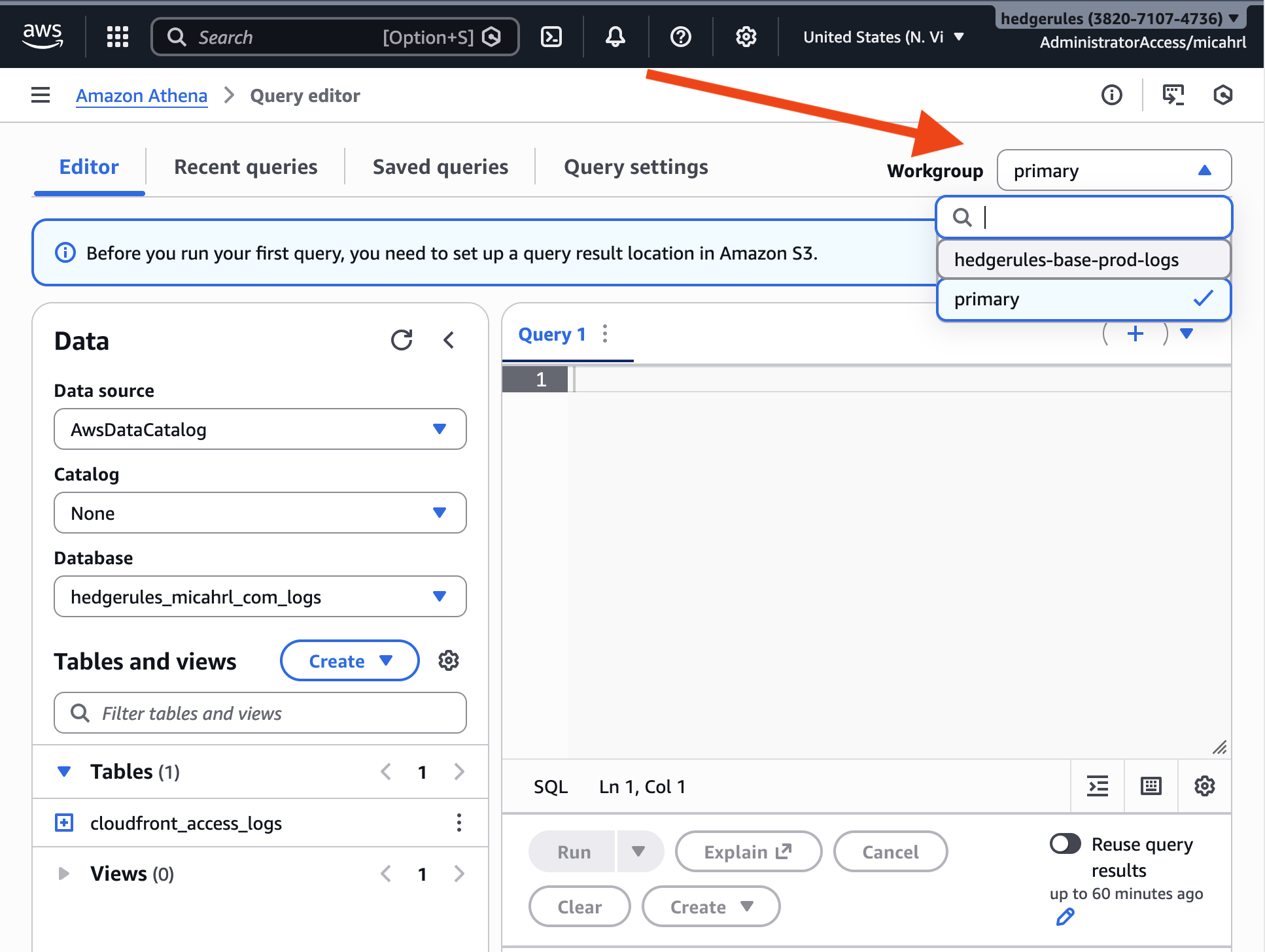Open editor preferences gear icon
Screen dimensions: 1265x952
[x=1204, y=786]
